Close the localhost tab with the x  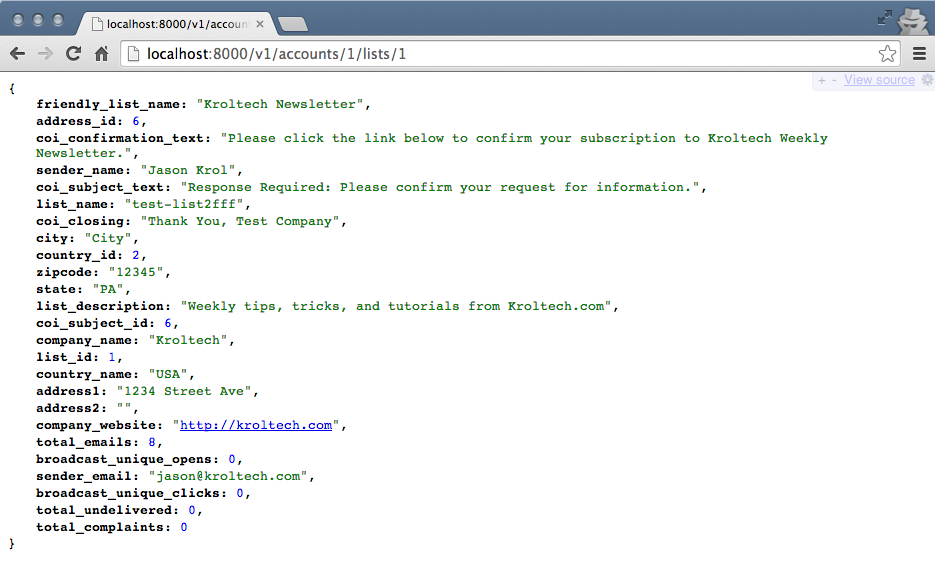point(260,24)
